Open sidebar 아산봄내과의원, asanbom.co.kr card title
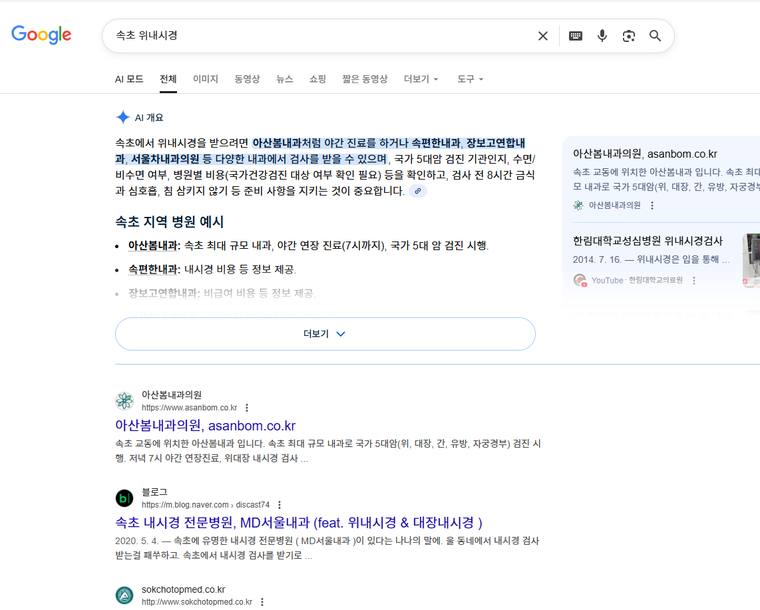The width and height of the screenshot is (760, 610). (645, 154)
